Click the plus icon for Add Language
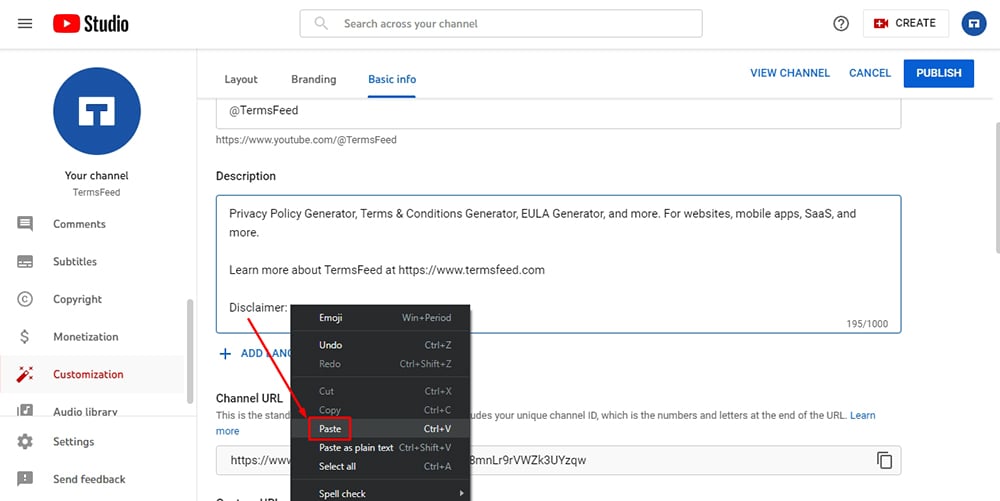This screenshot has height=501, width=1000. point(225,353)
